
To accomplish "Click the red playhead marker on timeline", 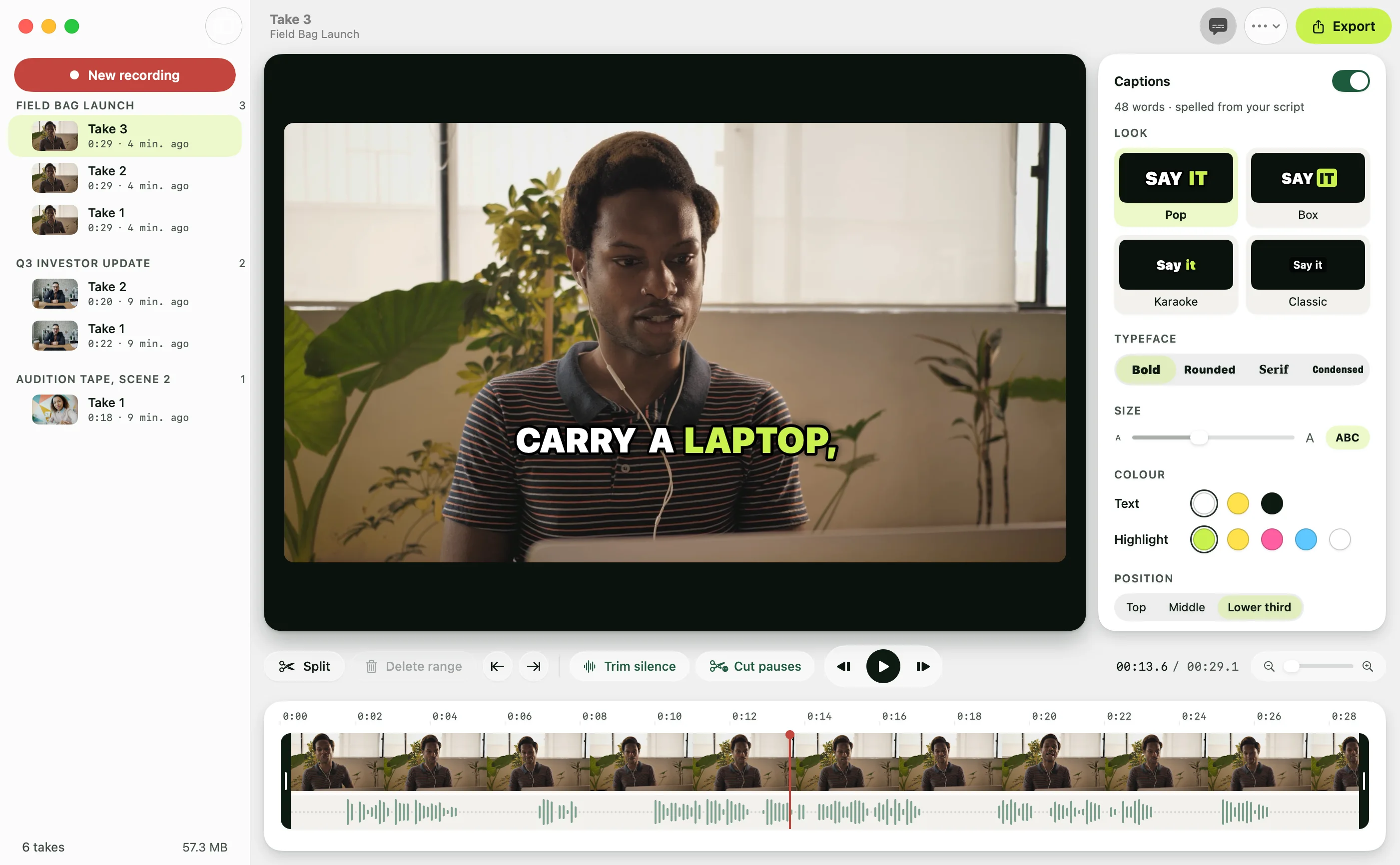I will (x=789, y=735).
